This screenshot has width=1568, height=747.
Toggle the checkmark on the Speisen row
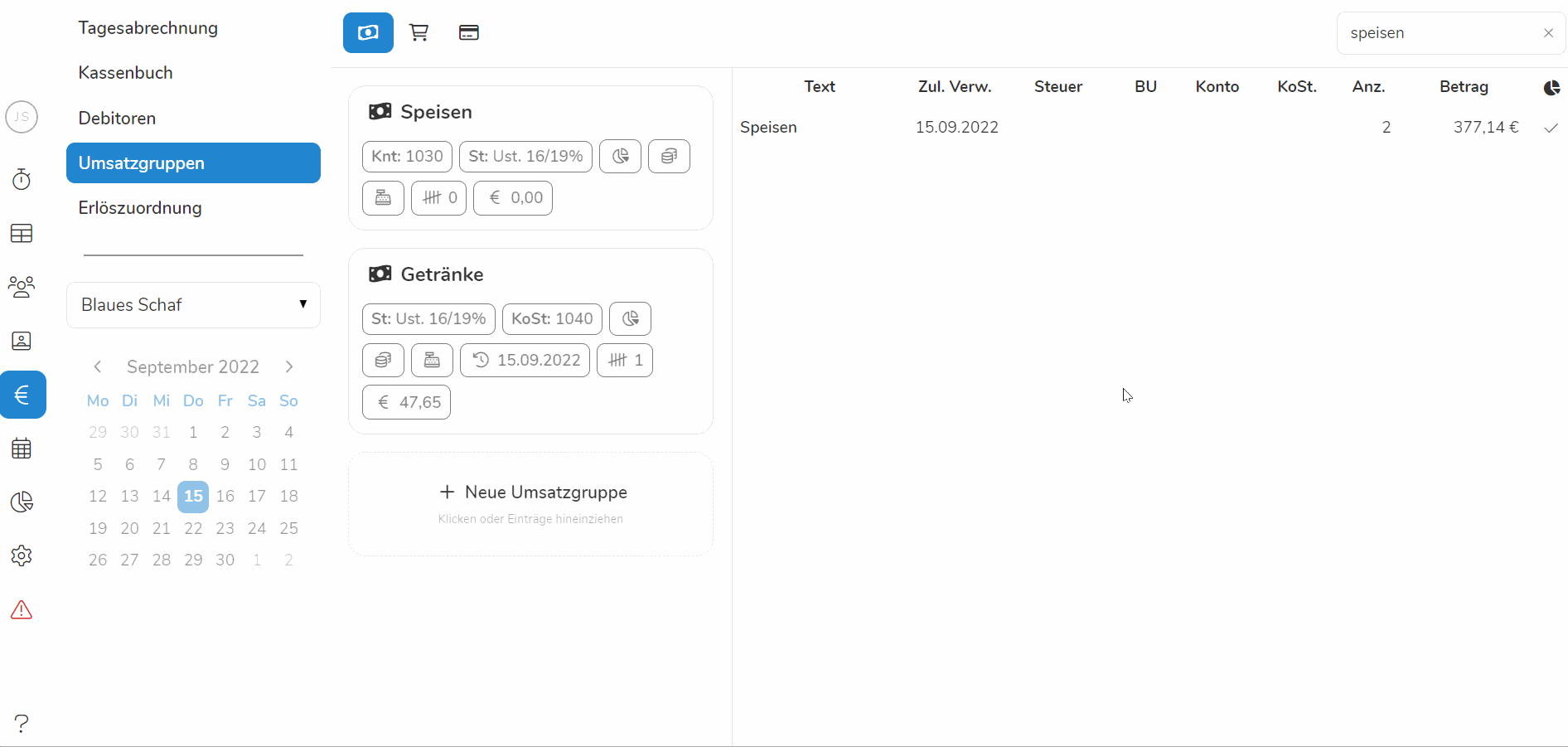coord(1551,128)
